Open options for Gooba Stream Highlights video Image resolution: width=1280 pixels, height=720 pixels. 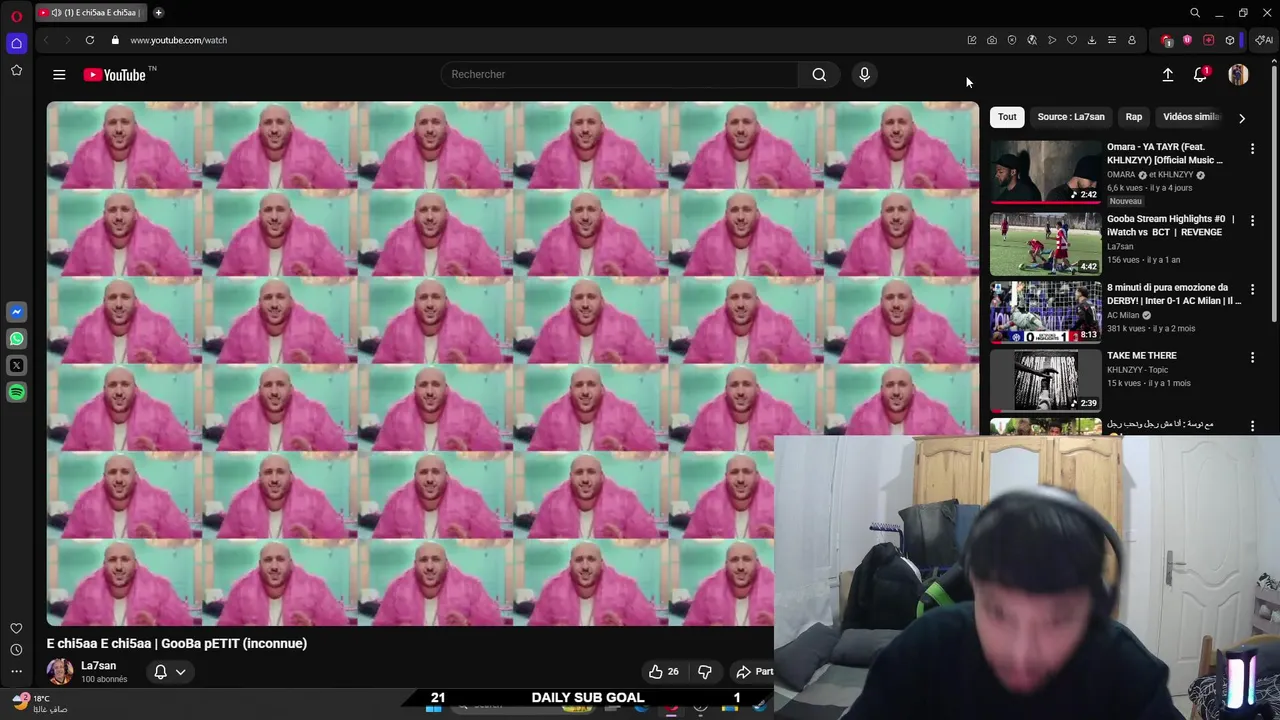[x=1252, y=220]
